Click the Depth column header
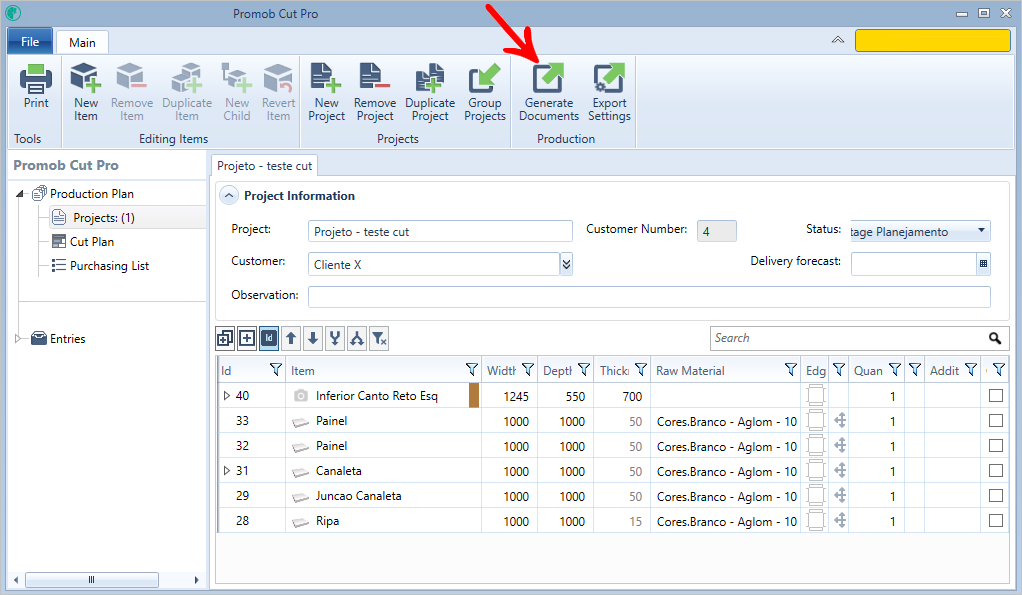 557,370
